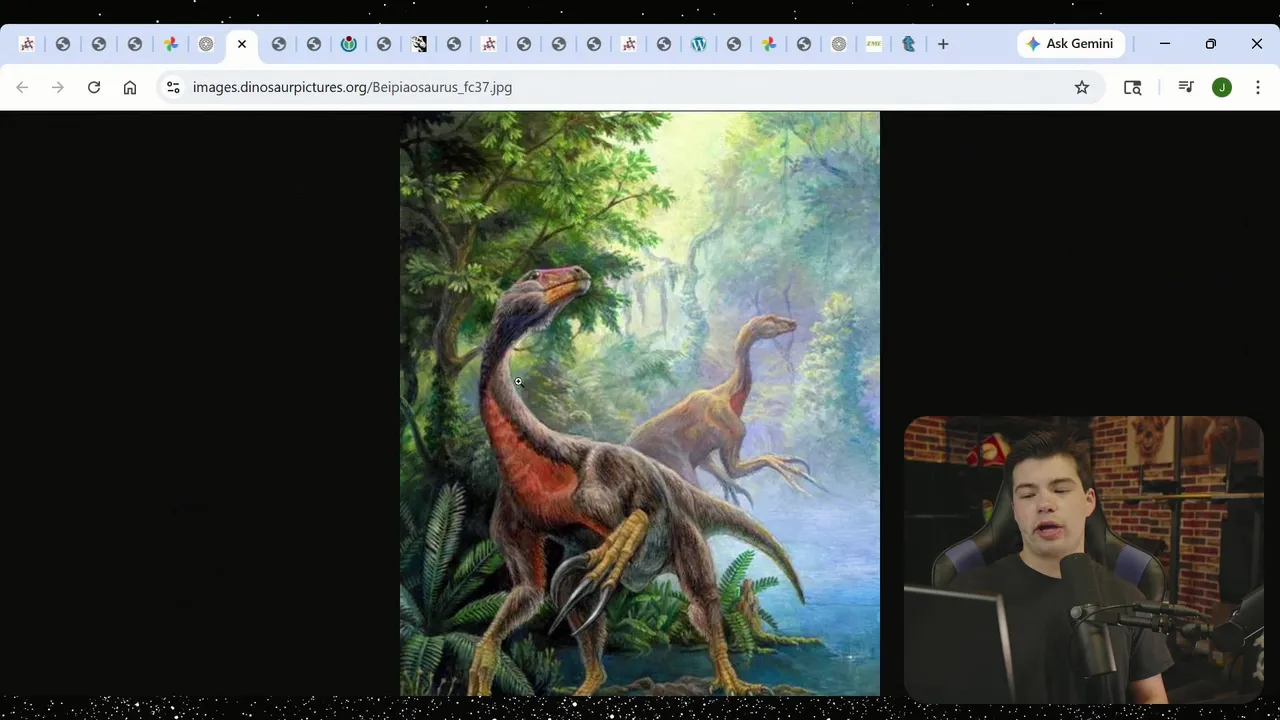This screenshot has width=1280, height=720.
Task: Restore down the Chrome window
Action: click(1211, 44)
